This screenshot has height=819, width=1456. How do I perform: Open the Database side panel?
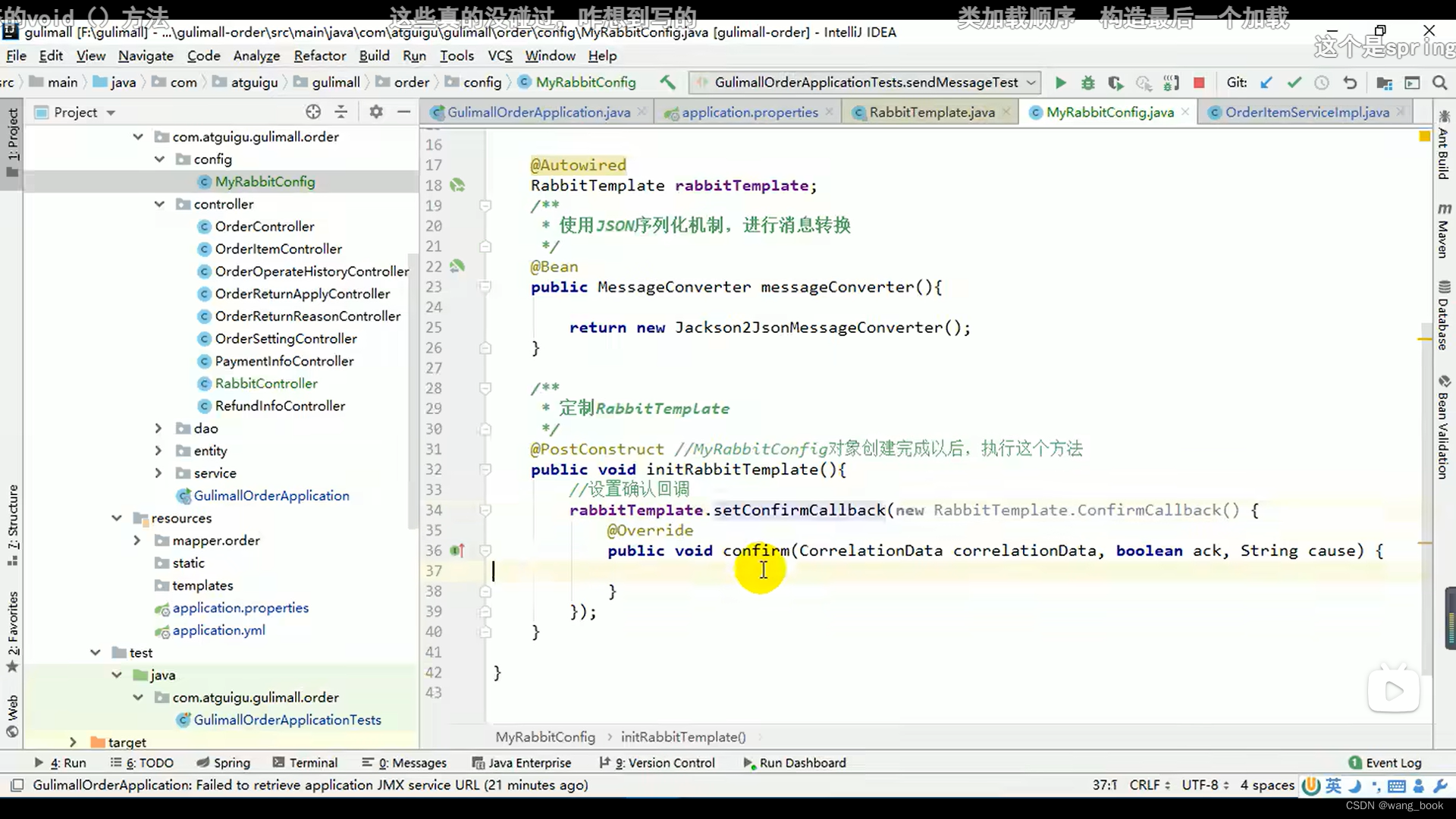pyautogui.click(x=1443, y=315)
